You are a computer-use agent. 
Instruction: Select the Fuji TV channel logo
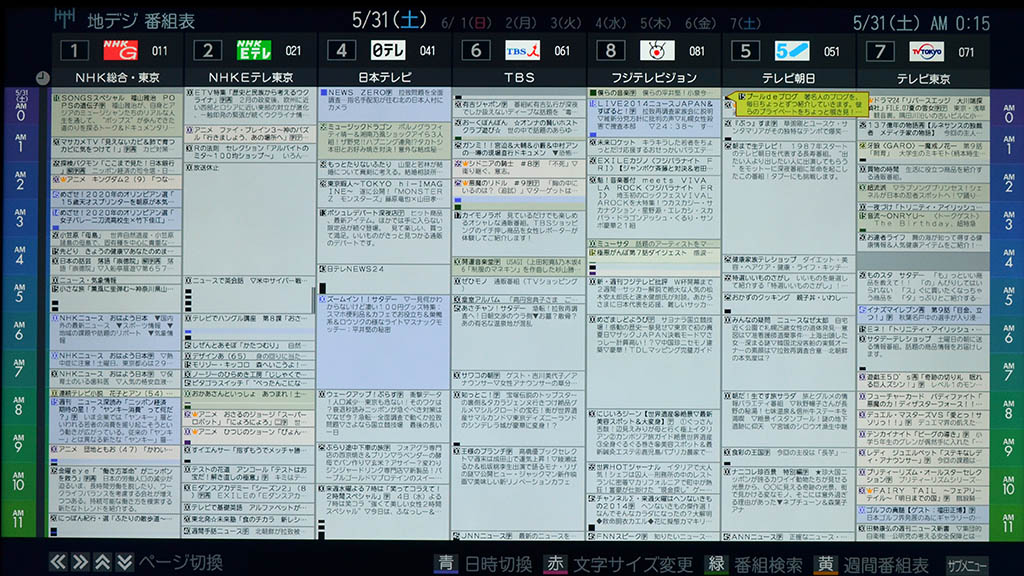657,50
